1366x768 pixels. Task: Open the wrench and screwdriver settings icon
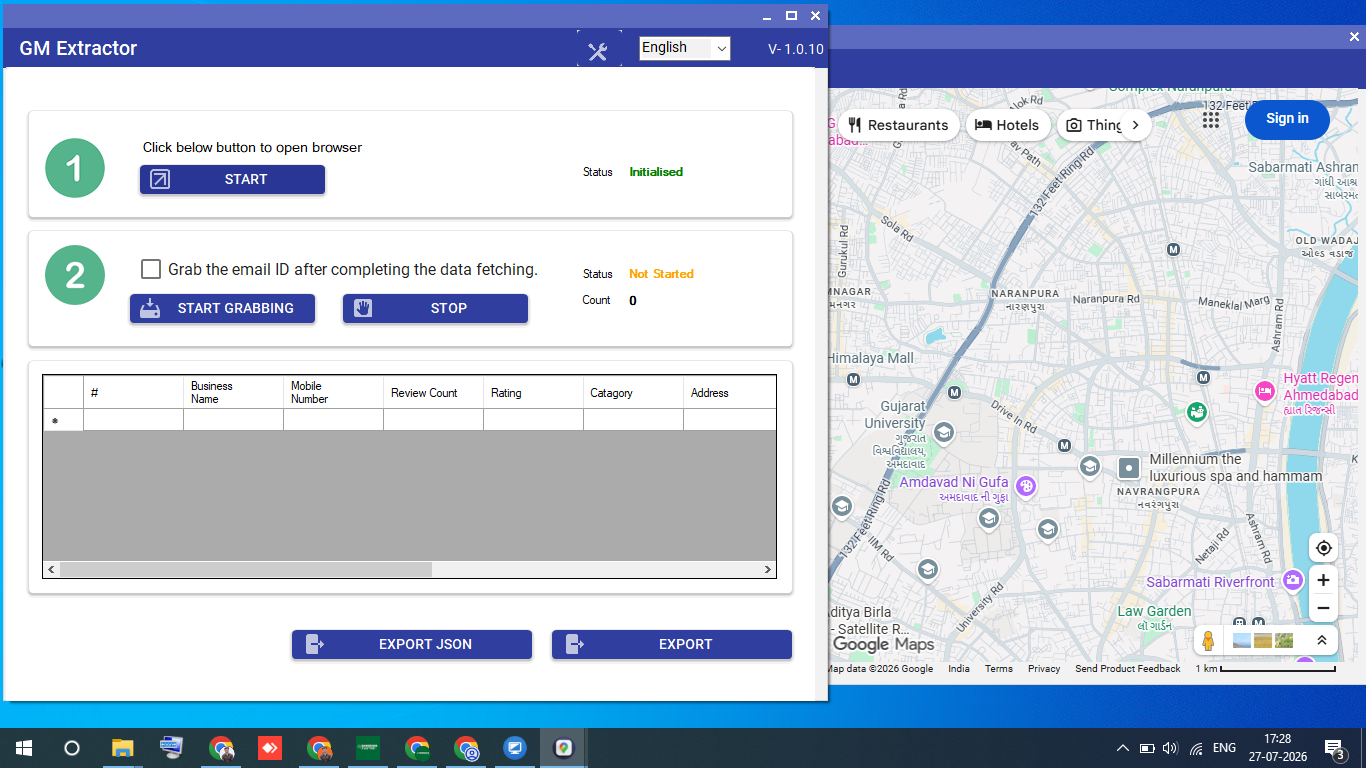pyautogui.click(x=598, y=52)
